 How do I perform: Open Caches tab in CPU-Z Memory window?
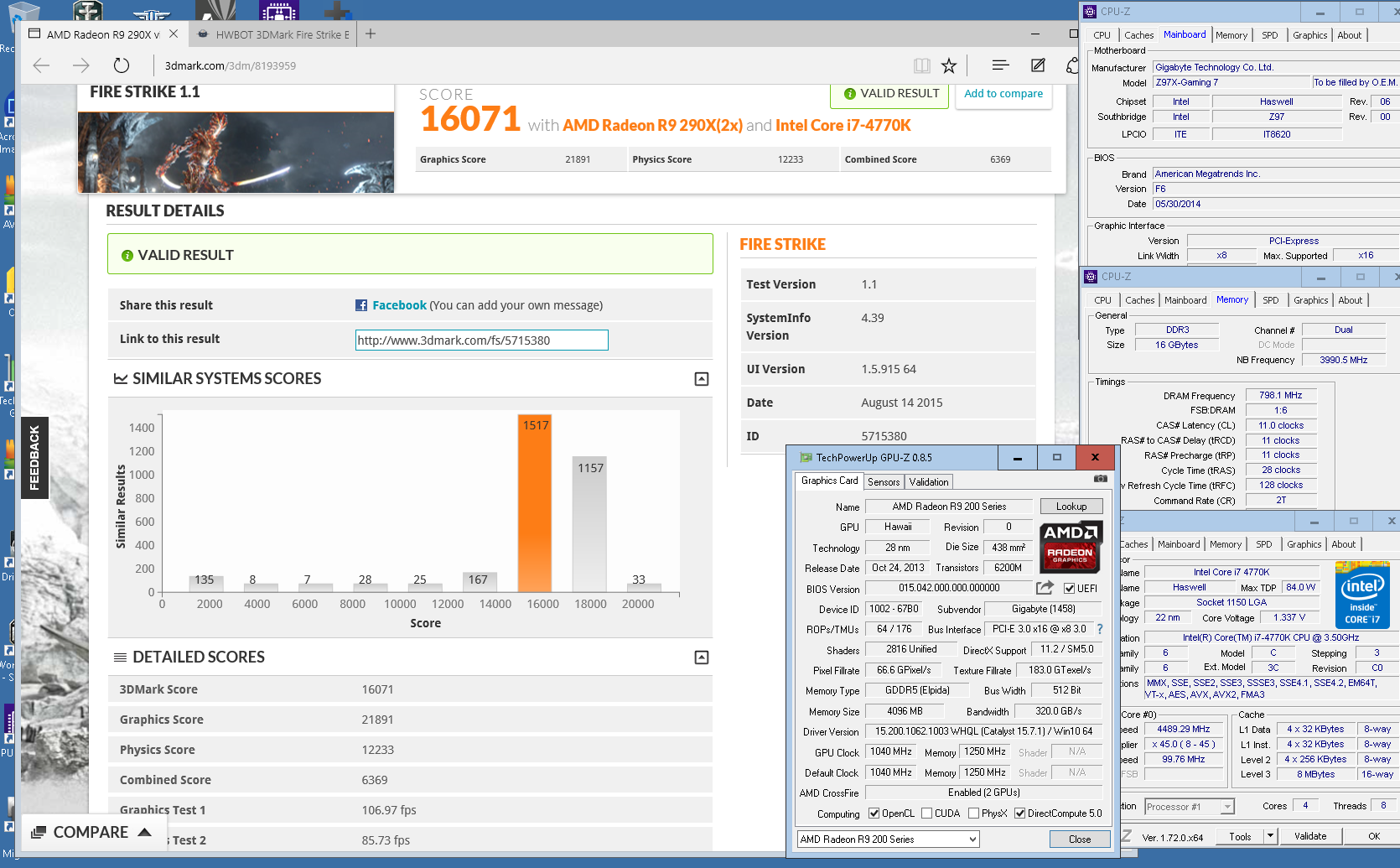coord(1139,300)
